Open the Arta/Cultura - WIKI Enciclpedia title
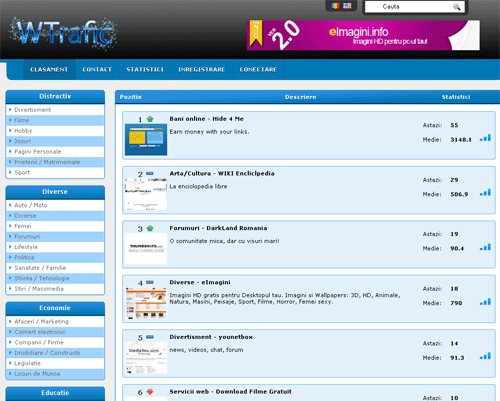 222,174
